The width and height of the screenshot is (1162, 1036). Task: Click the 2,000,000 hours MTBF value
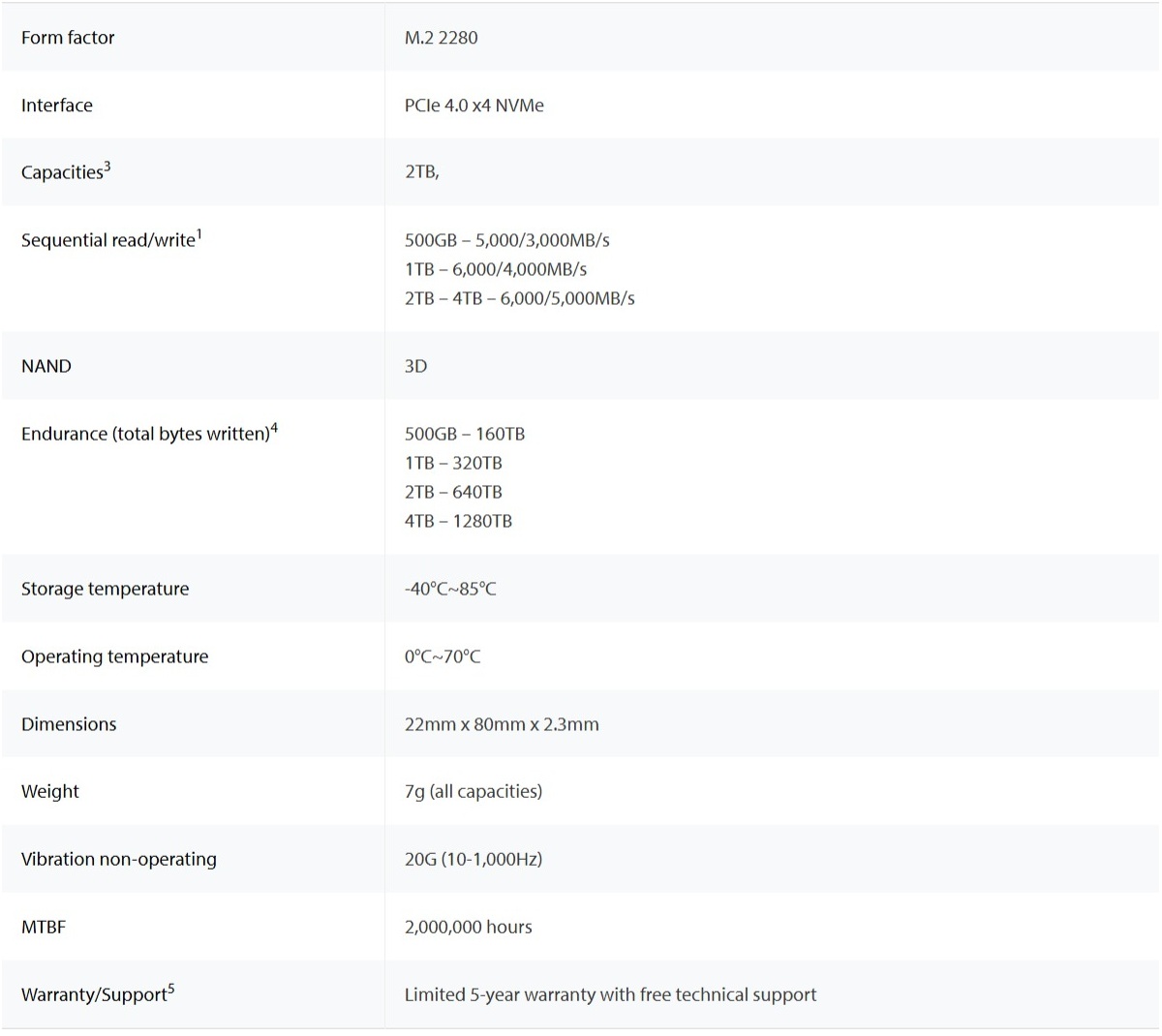(x=468, y=927)
